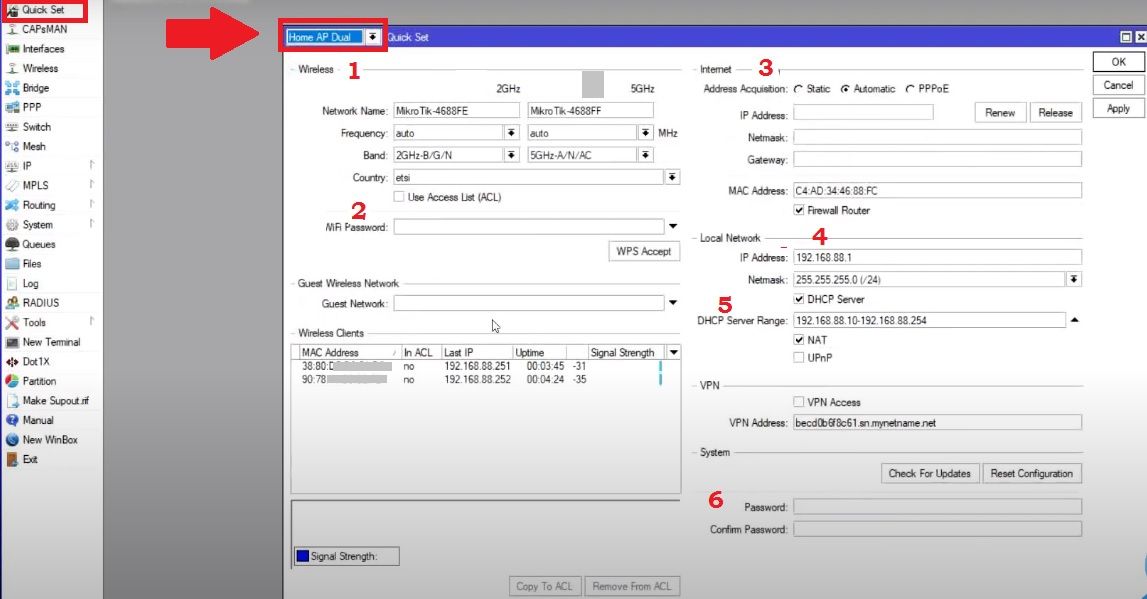Toggle the NAT checkbox
This screenshot has height=599, width=1147.
pyautogui.click(x=799, y=340)
